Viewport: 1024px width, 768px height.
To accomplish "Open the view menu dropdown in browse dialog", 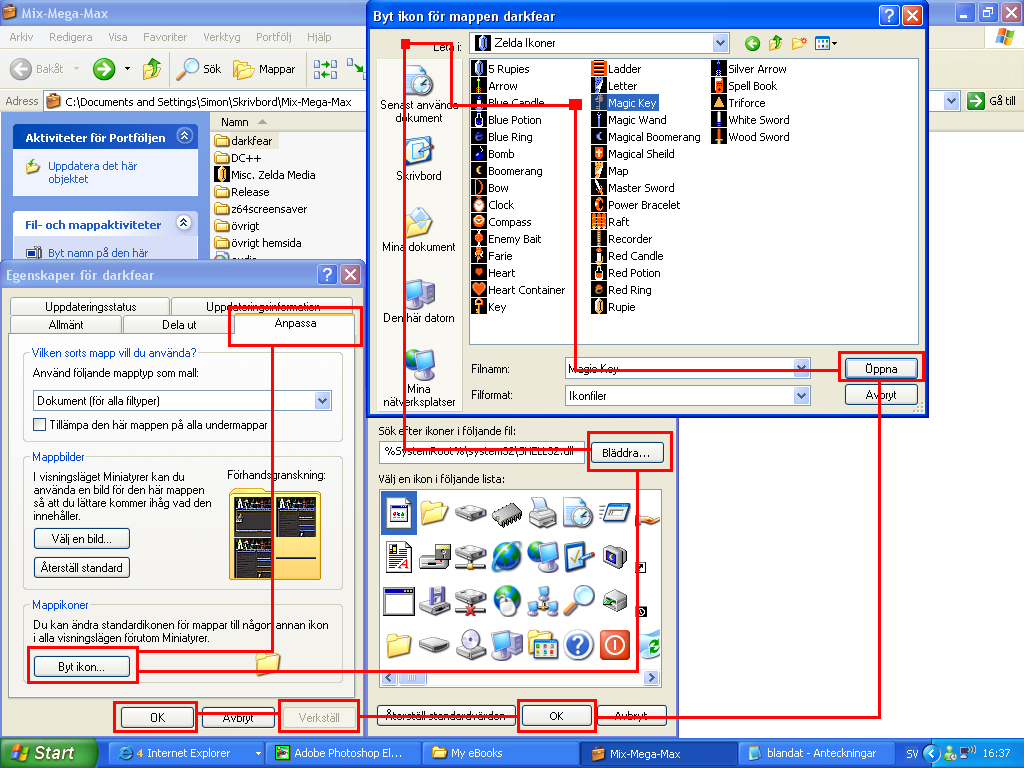I will pyautogui.click(x=825, y=44).
